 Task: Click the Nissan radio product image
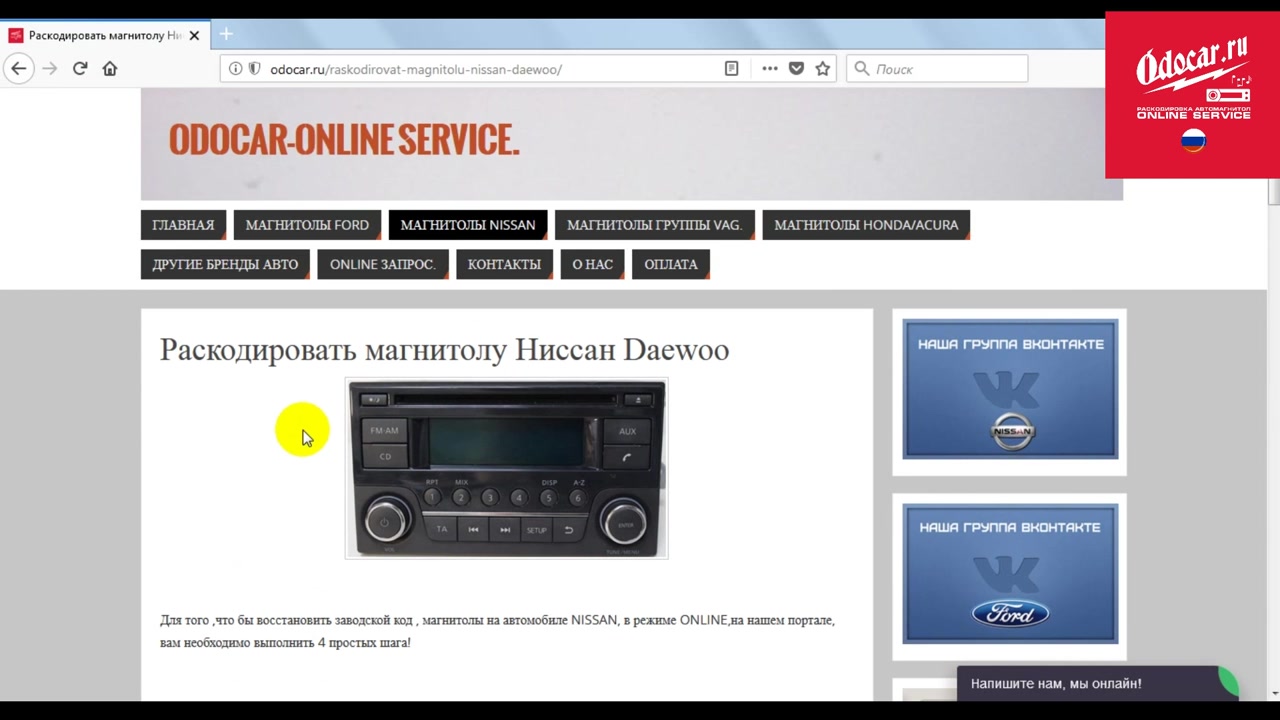click(507, 468)
